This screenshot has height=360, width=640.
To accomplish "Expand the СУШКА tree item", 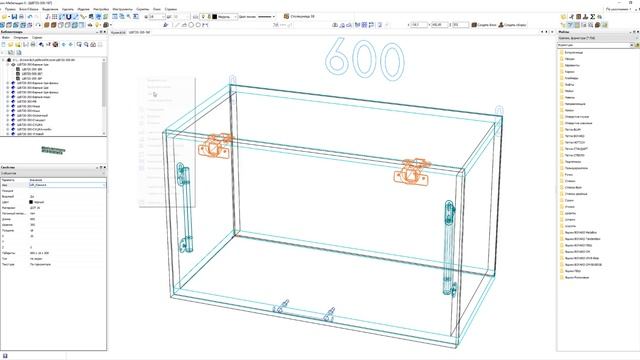I will pyautogui.click(x=8, y=124).
